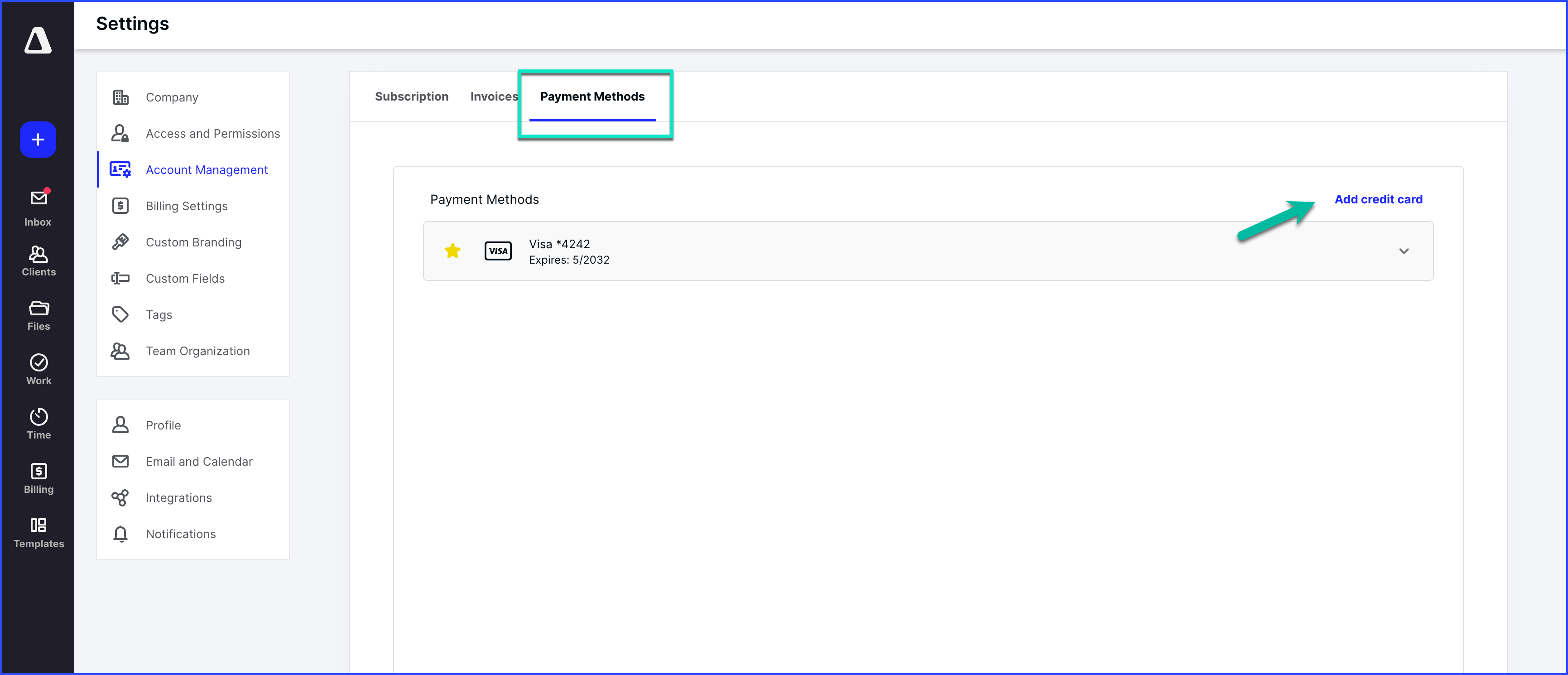Switch to the Subscription tab
The width and height of the screenshot is (1568, 675).
412,96
